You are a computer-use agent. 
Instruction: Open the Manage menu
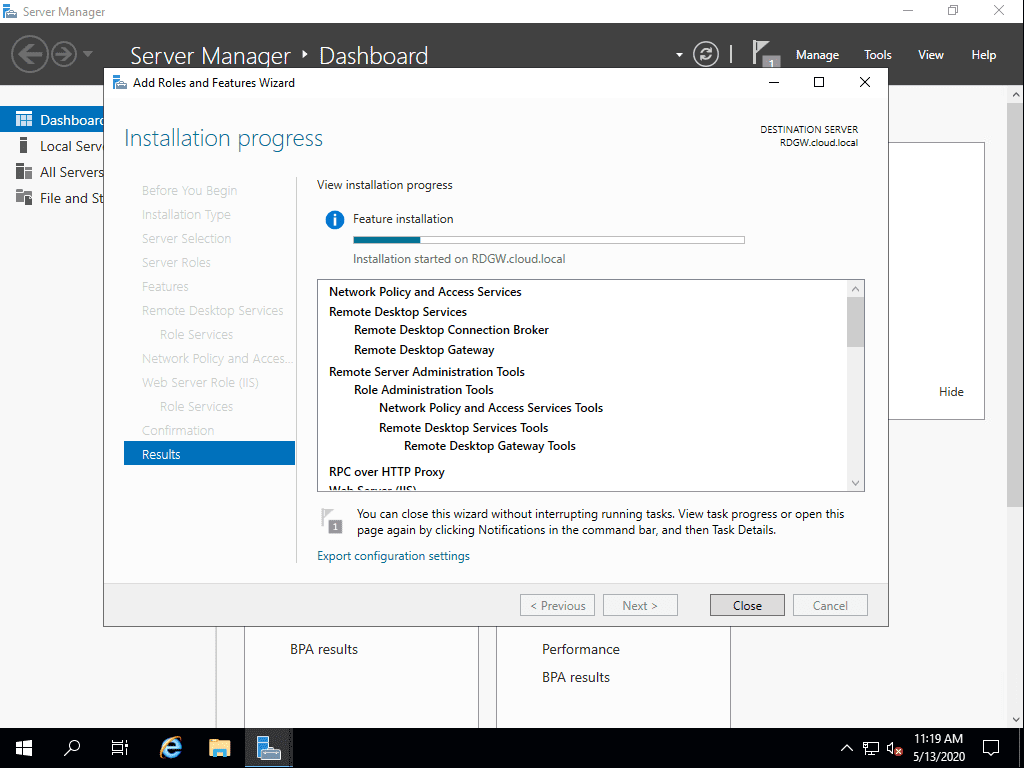(817, 55)
